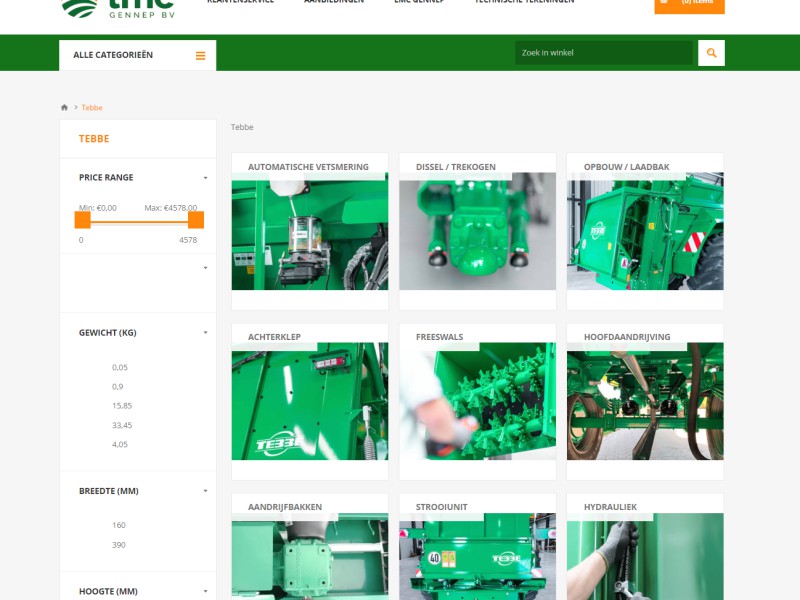Select weight filter value 4,05
Screen dimensions: 800x600
[x=120, y=444]
